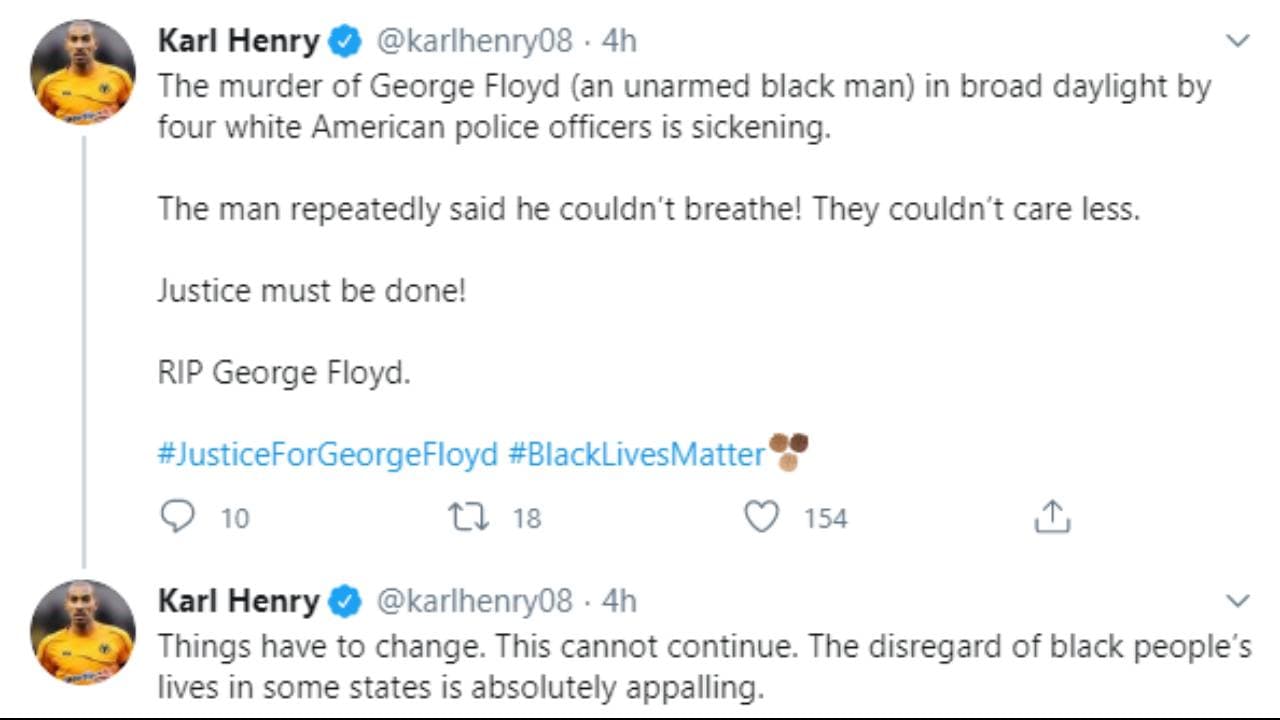Expand the second tweet's chevron menu
1280x720 pixels.
point(1238,601)
